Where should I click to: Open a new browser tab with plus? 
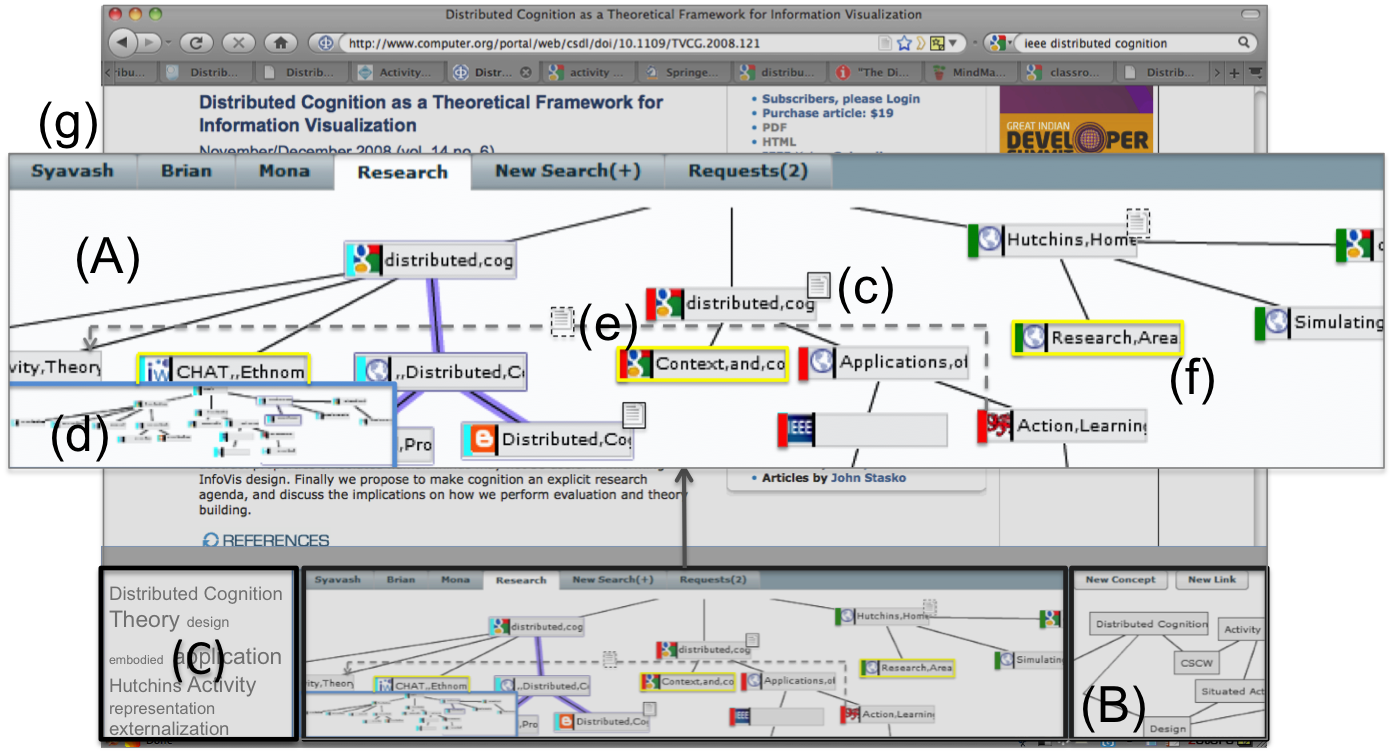pos(1234,72)
